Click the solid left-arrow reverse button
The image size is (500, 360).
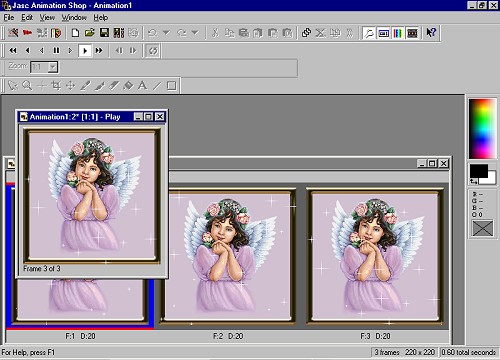click(x=27, y=51)
